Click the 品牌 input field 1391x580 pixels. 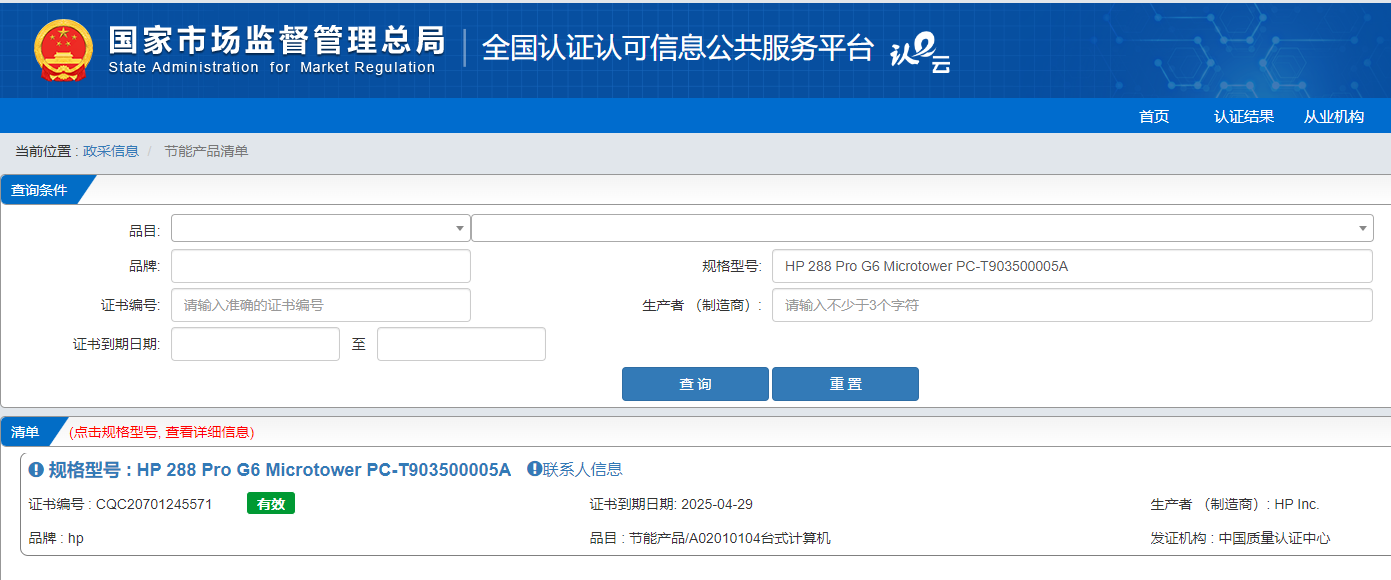click(x=321, y=266)
